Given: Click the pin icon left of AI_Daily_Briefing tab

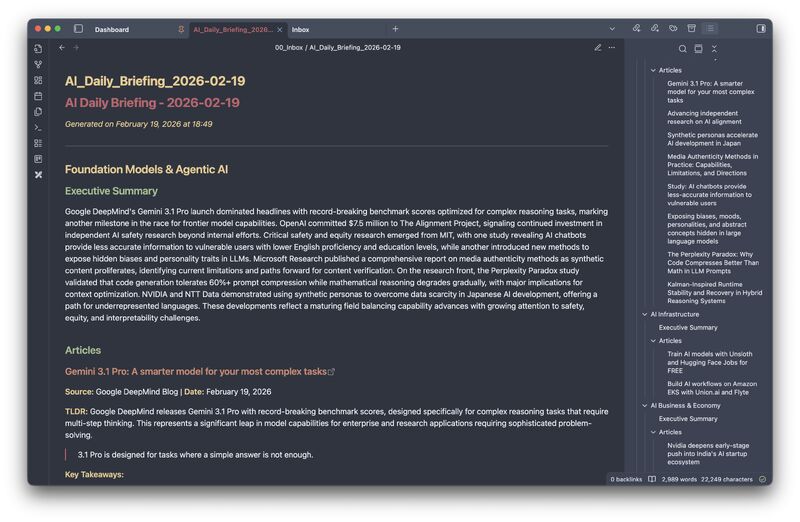Looking at the screenshot, I should pos(181,30).
